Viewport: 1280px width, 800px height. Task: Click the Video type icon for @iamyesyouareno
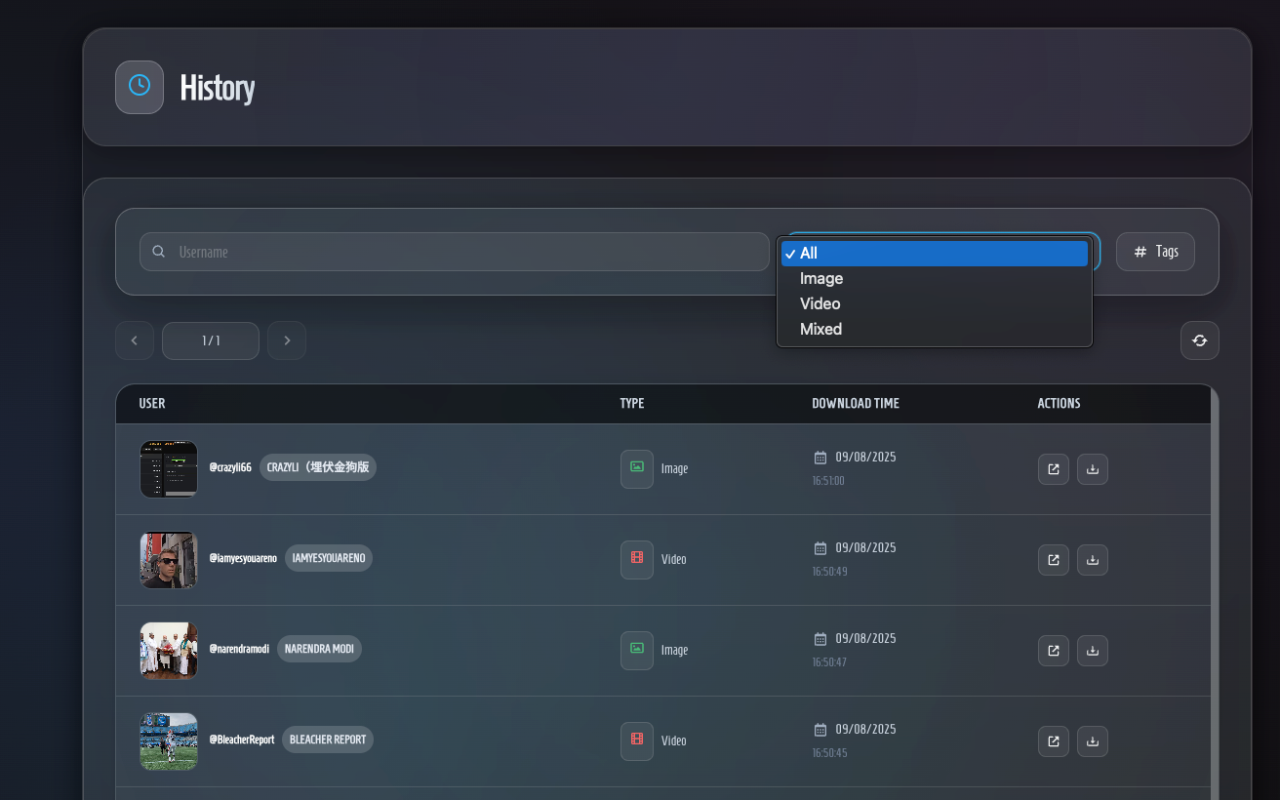click(637, 560)
